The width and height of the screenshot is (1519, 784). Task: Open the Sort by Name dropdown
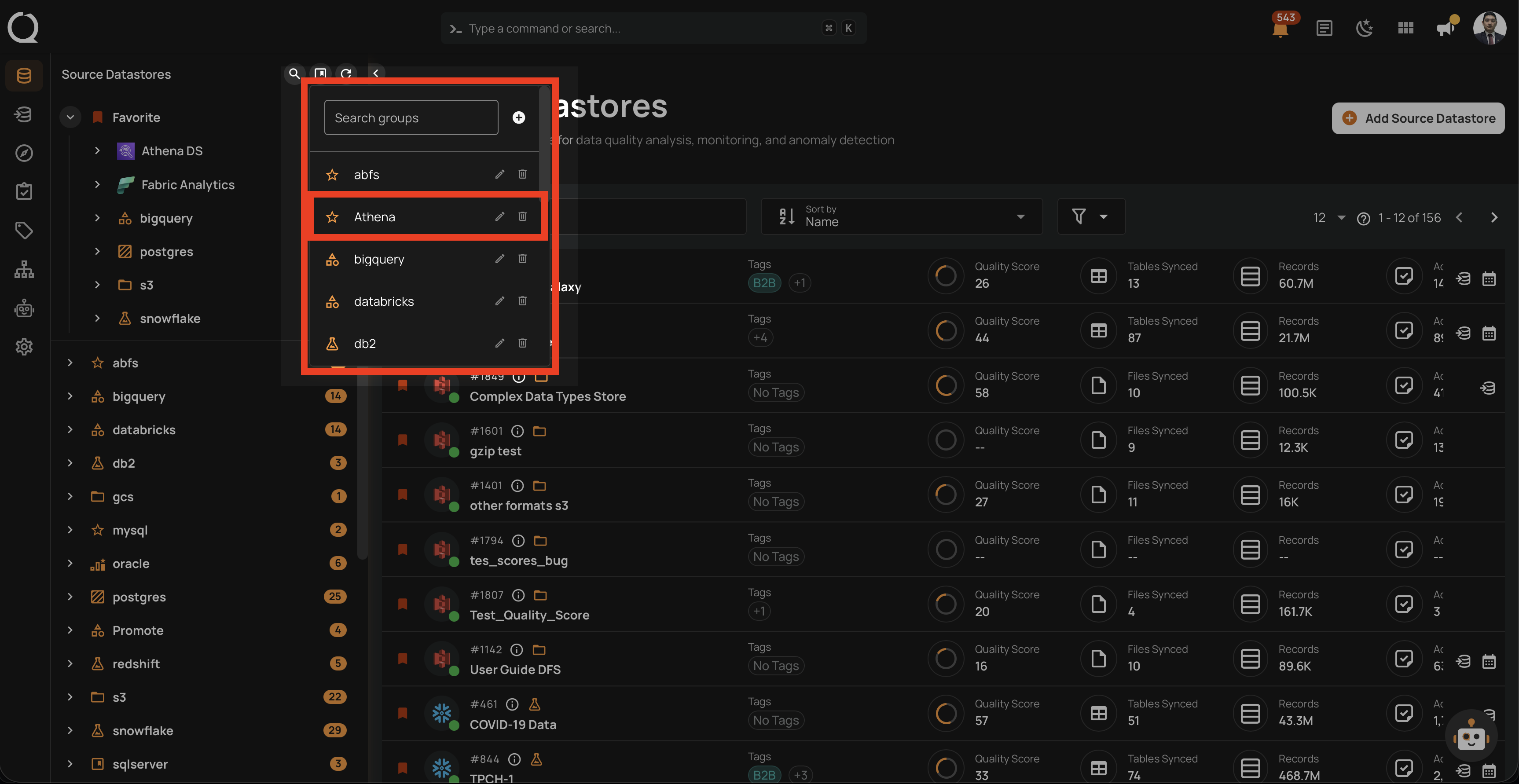click(902, 216)
